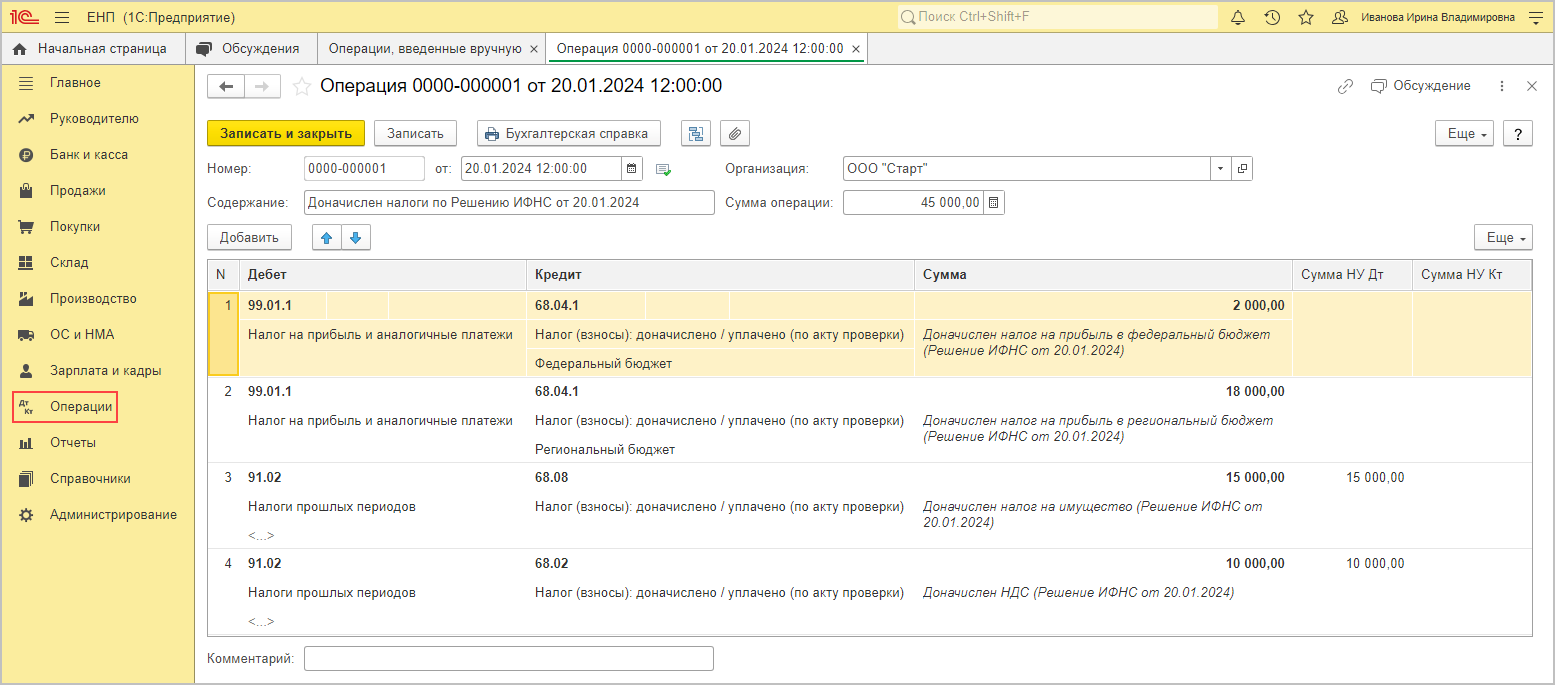
Task: Open organization card with the open icon
Action: [1242, 169]
